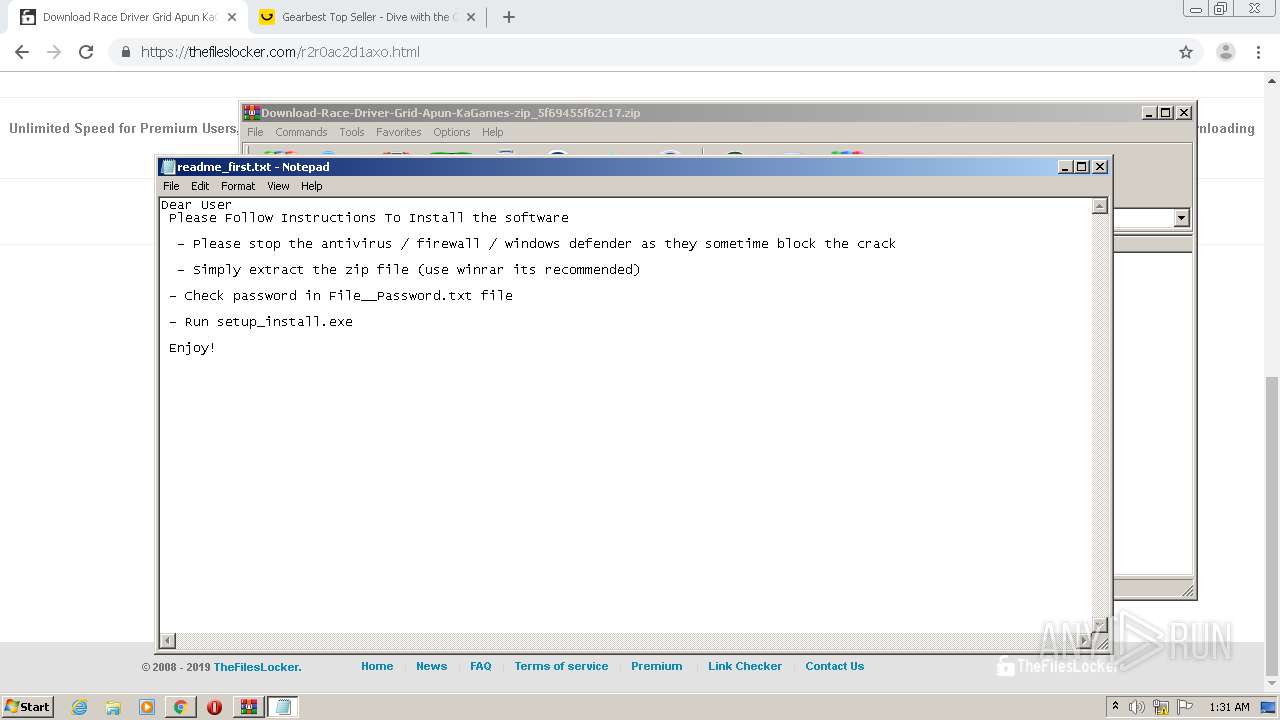Go forward in Chrome

pyautogui.click(x=54, y=52)
